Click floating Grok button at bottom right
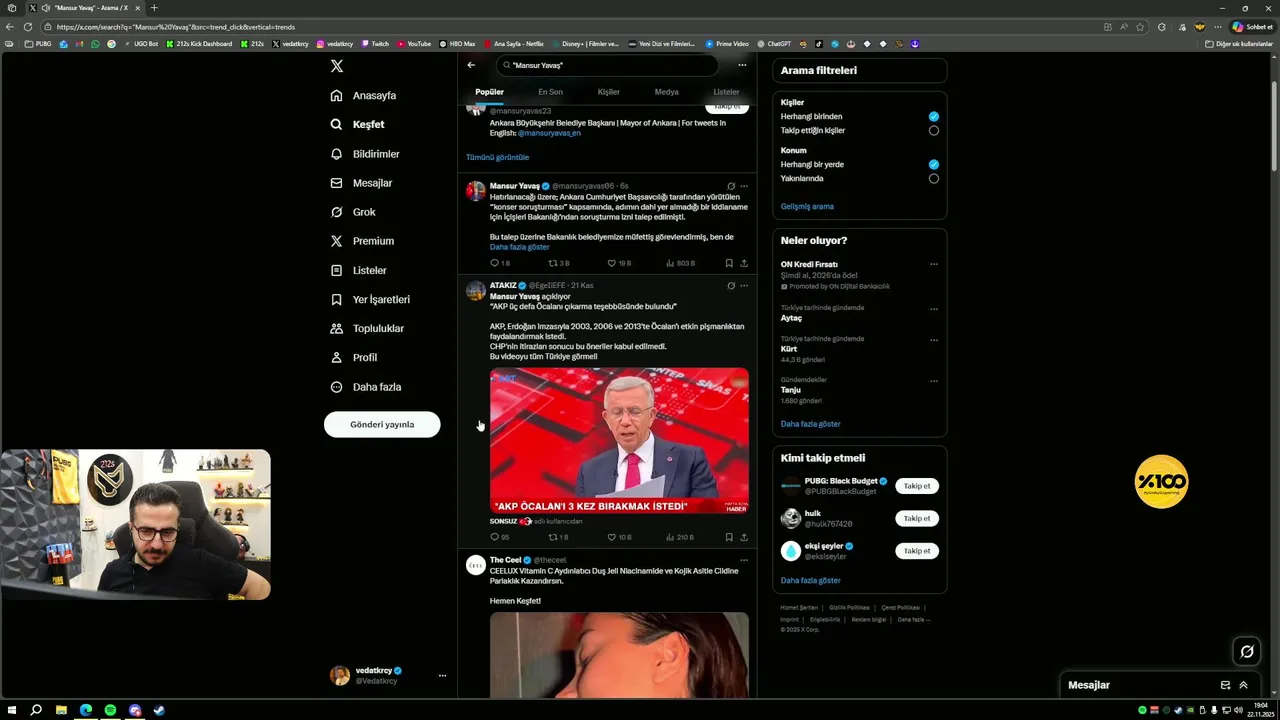 pos(1247,652)
